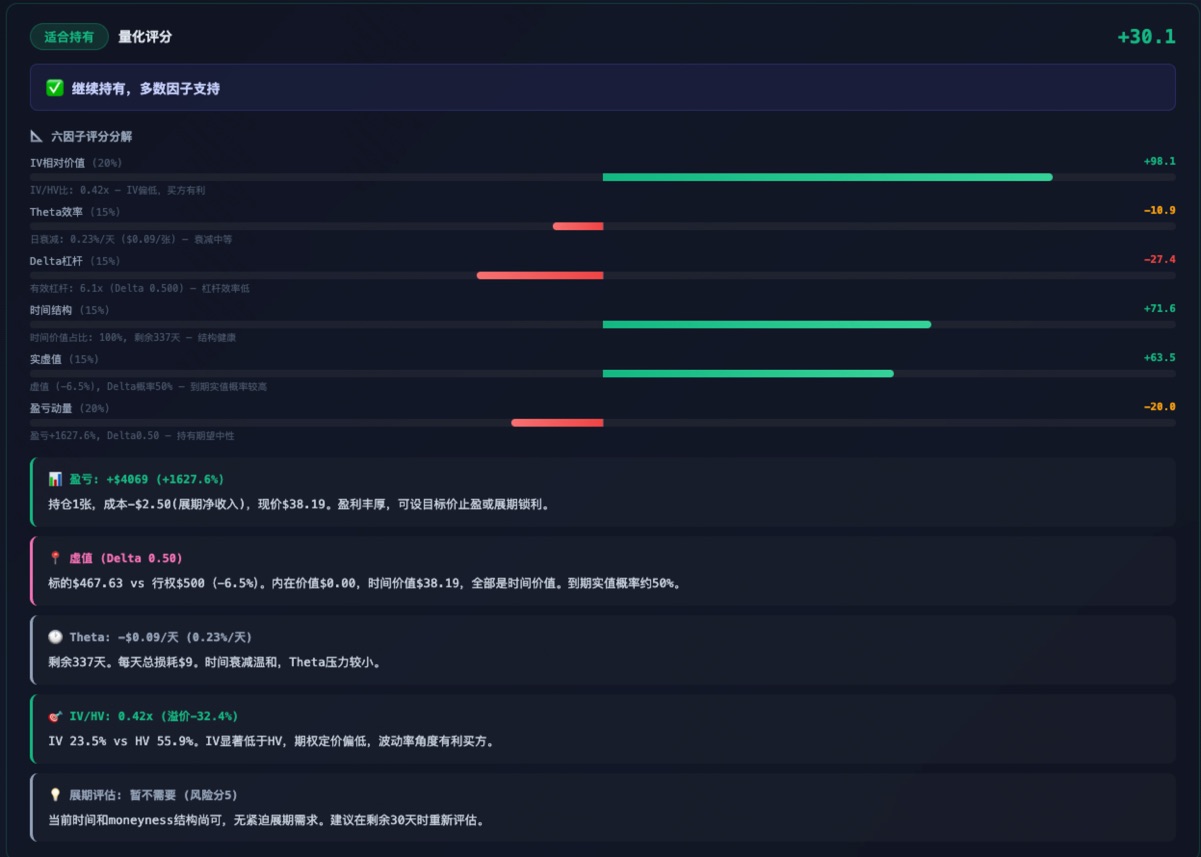Open the 盈亏: +$4069 card
1201x857 pixels.
(x=602, y=492)
